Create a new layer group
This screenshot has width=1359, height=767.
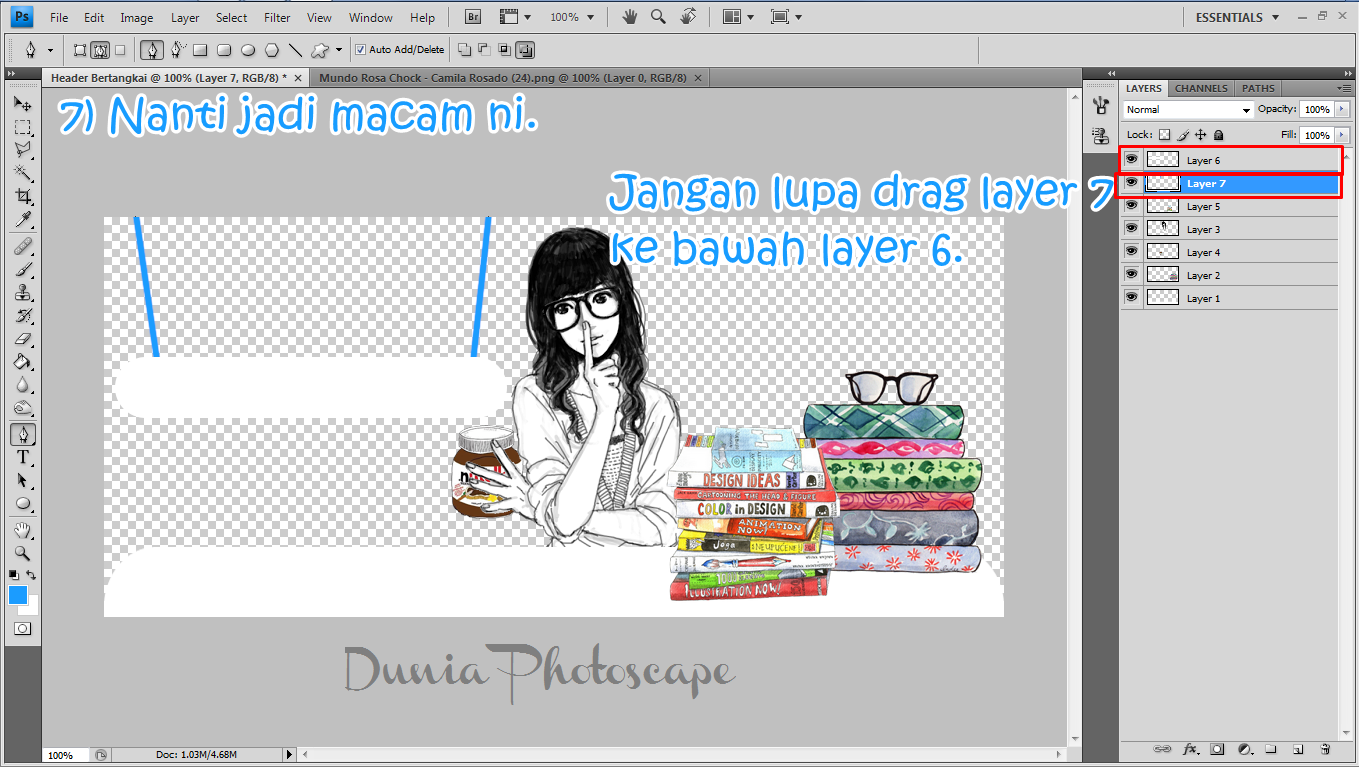1271,748
